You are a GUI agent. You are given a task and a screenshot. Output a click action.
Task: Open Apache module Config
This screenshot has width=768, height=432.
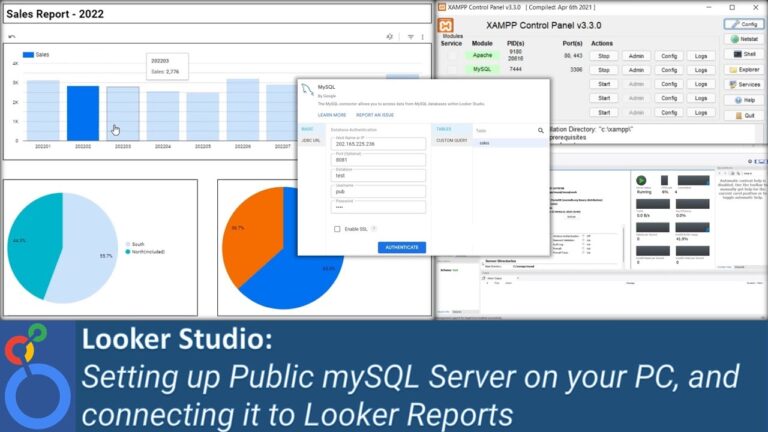click(669, 56)
